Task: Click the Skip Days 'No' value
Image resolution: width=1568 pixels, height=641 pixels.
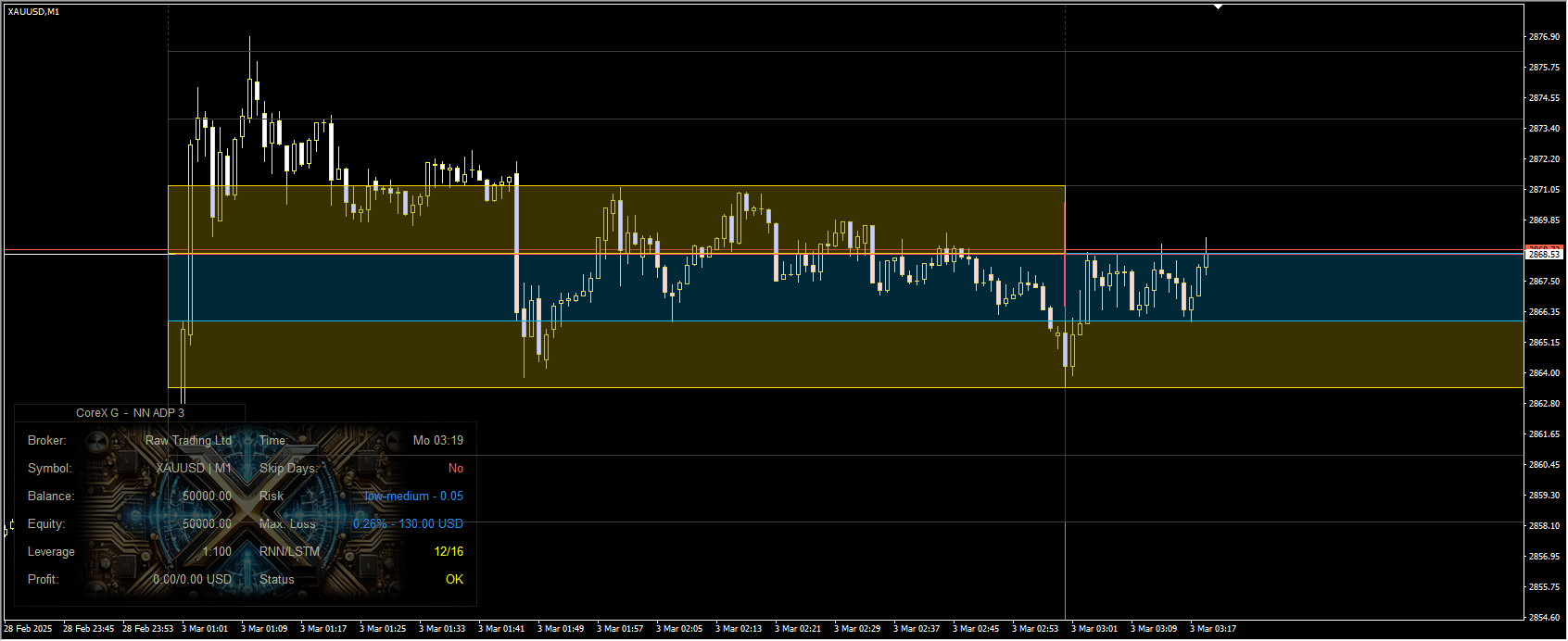Action: tap(456, 469)
